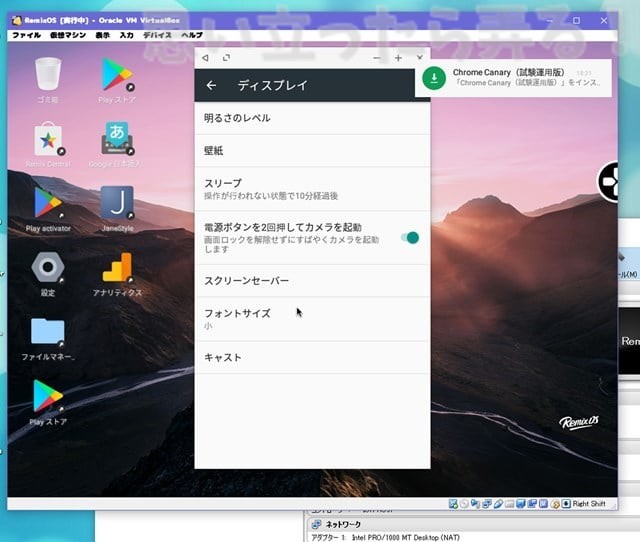Click the アダプター 1 Intel PRO/1000 text

(386, 538)
